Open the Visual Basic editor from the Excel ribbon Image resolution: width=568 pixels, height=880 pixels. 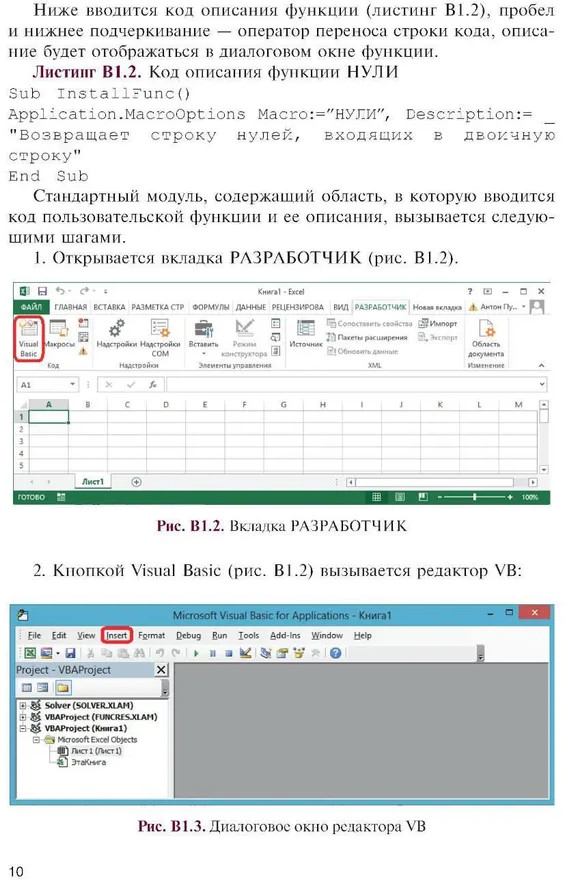coord(29,338)
